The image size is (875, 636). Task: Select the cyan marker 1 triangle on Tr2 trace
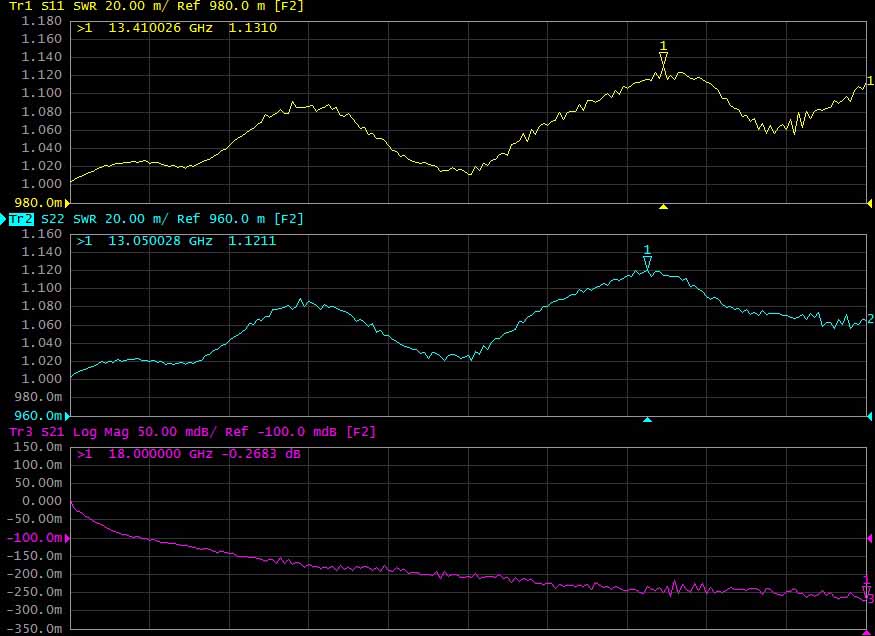pos(647,263)
